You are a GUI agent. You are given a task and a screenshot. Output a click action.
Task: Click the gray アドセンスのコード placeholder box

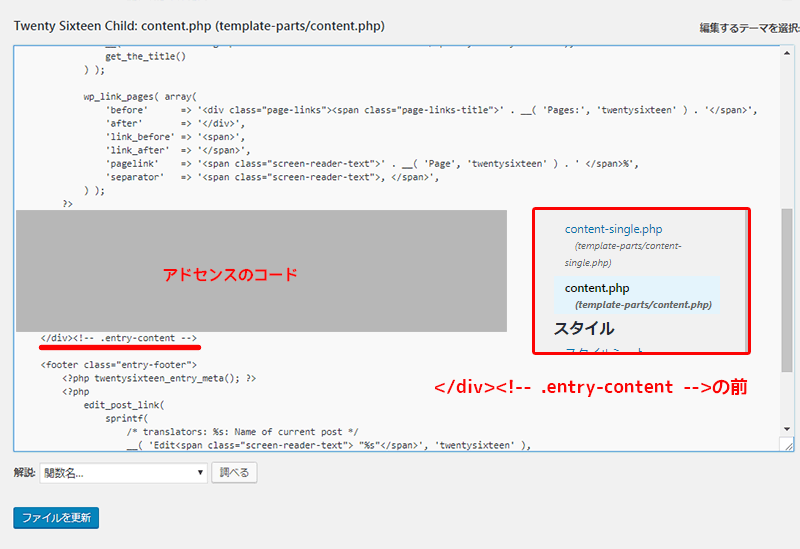261,271
